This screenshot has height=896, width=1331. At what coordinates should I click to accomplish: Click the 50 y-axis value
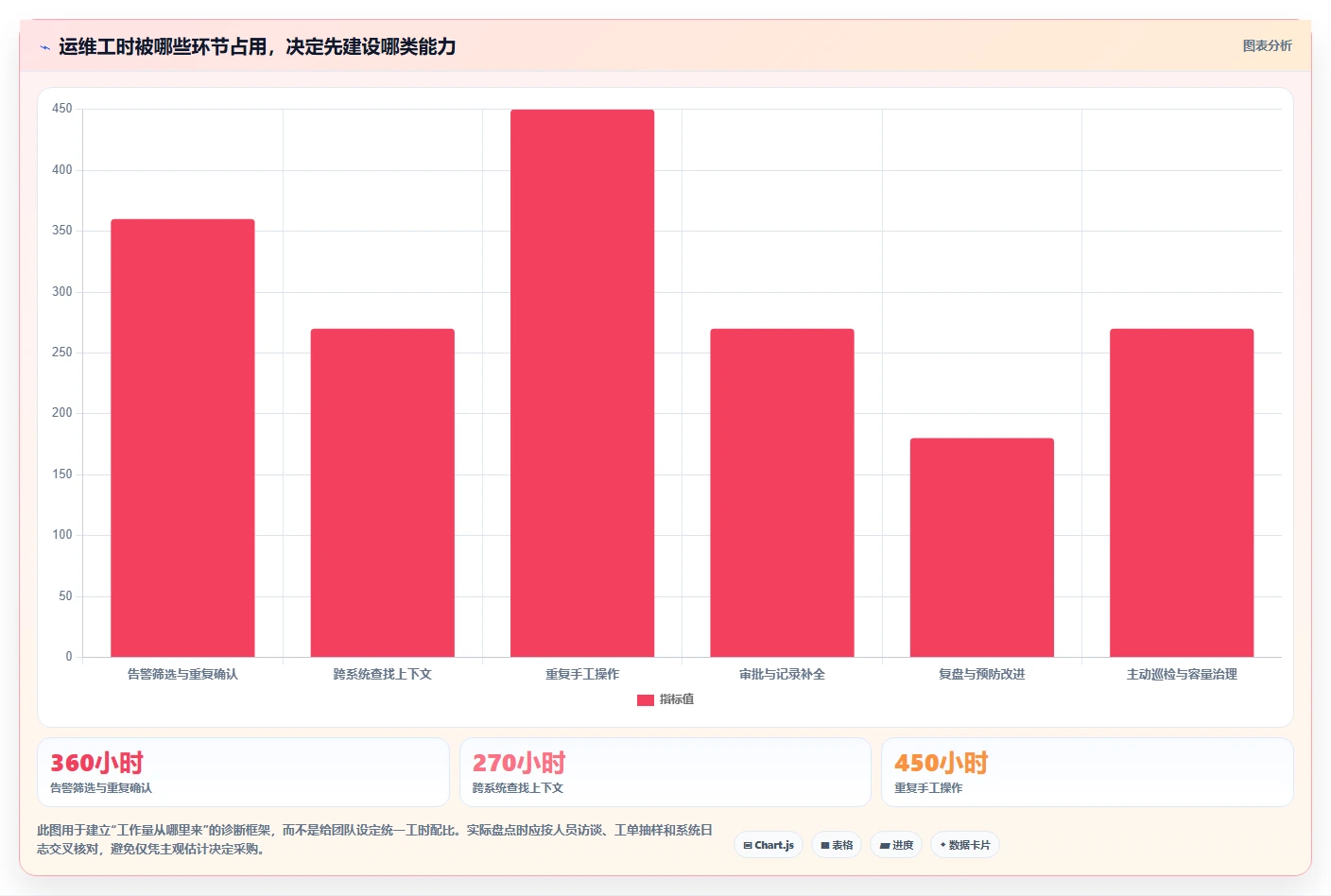(x=65, y=596)
